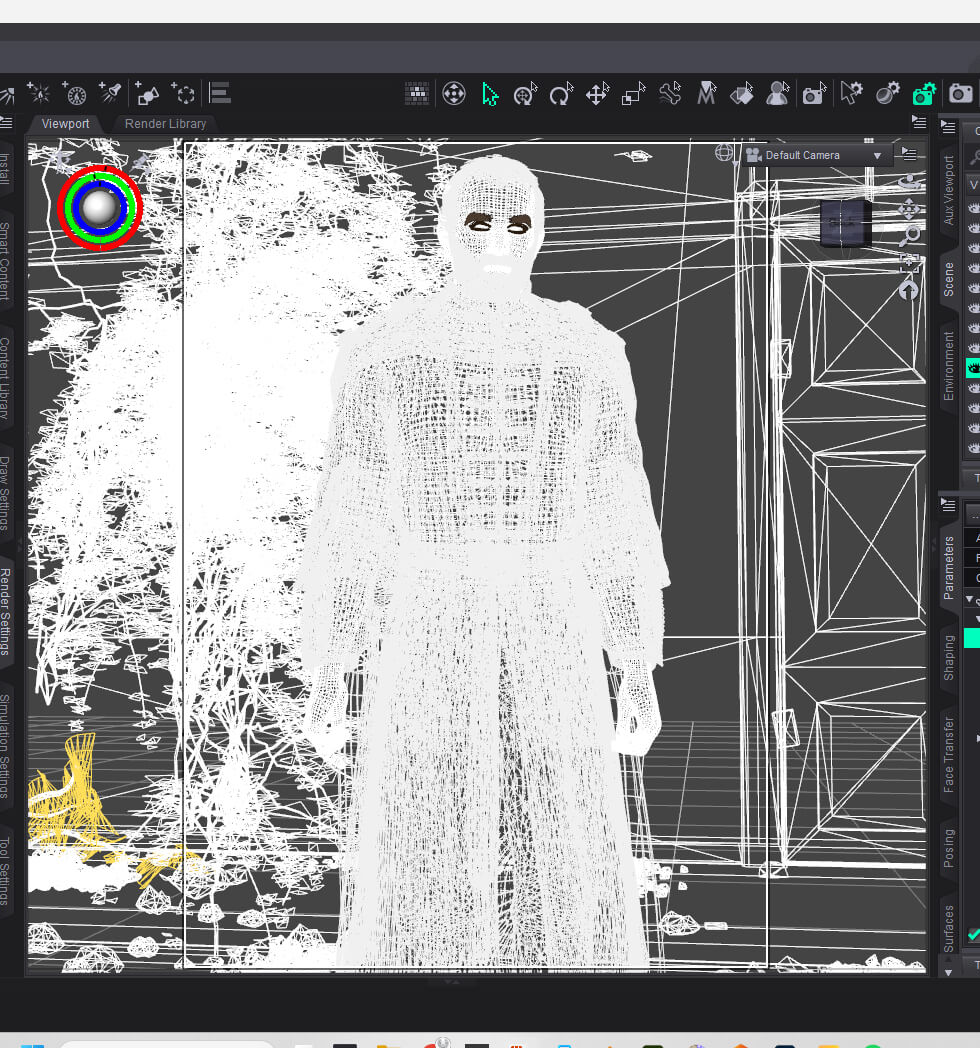Open the Align tool in toolbar
Screen dimensions: 980x1048
point(220,93)
